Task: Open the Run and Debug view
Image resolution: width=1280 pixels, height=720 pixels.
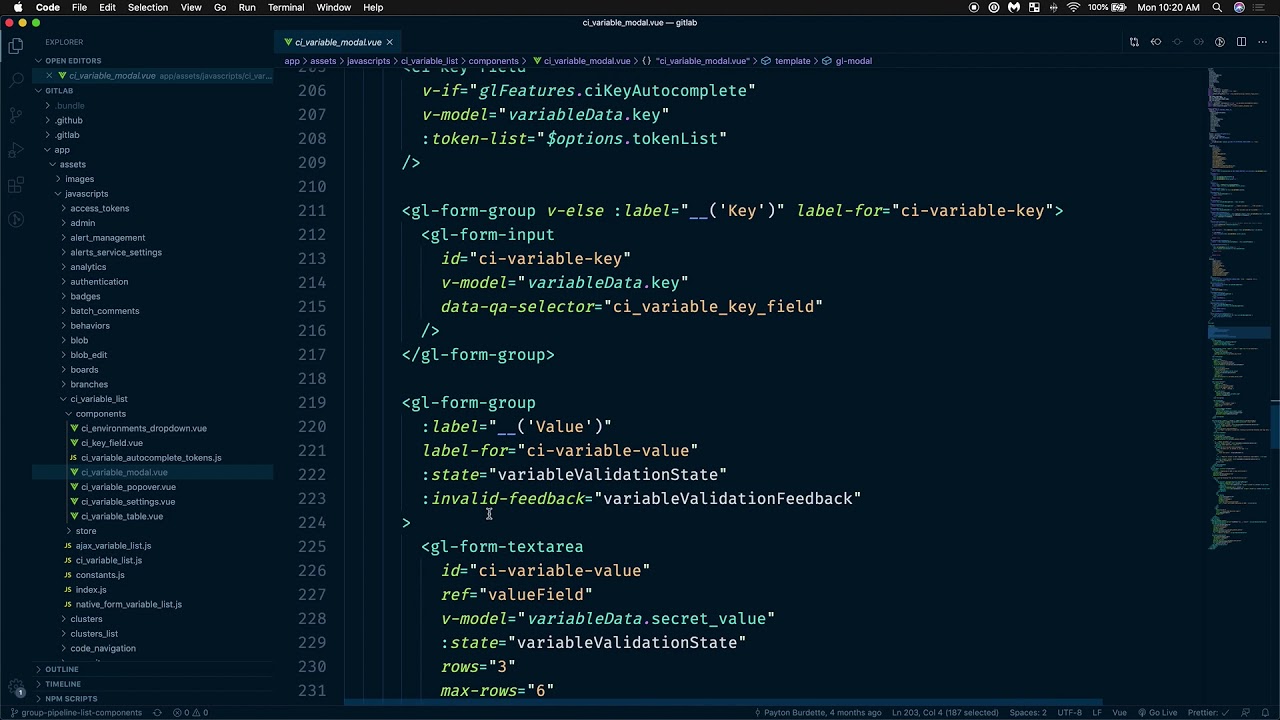Action: pos(16,150)
